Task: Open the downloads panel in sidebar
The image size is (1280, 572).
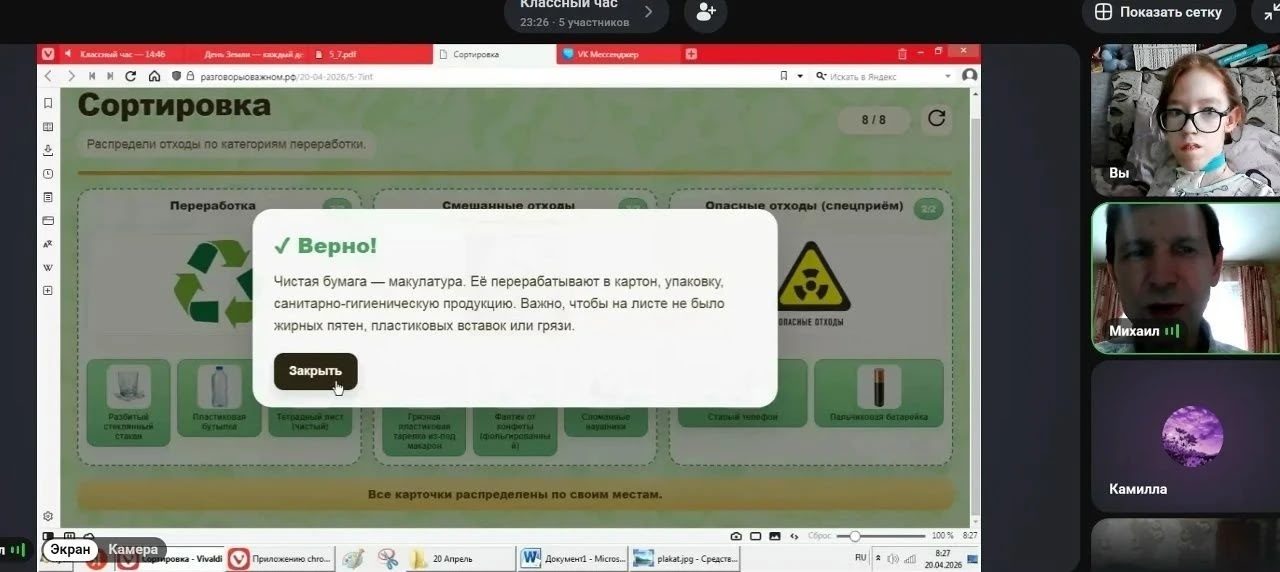Action: (x=47, y=150)
